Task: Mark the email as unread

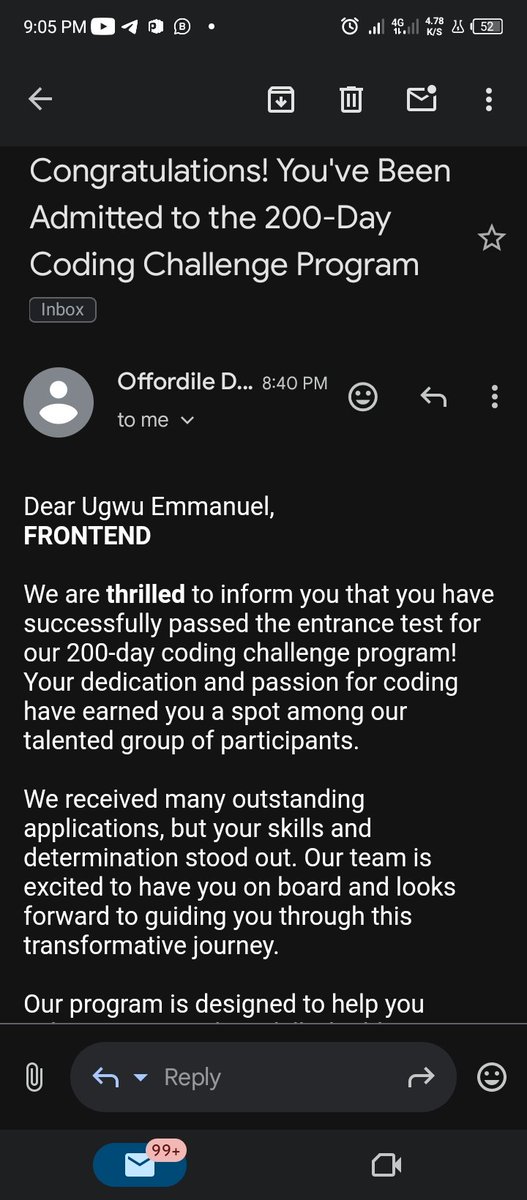Action: coord(421,98)
